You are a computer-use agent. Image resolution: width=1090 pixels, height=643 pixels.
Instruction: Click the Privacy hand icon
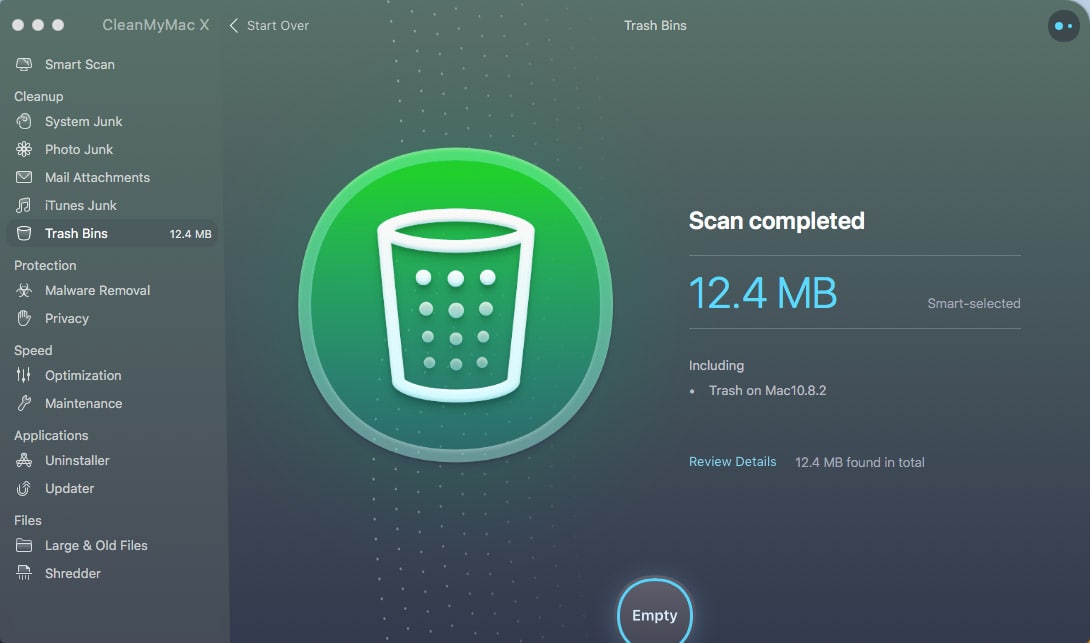tap(24, 318)
